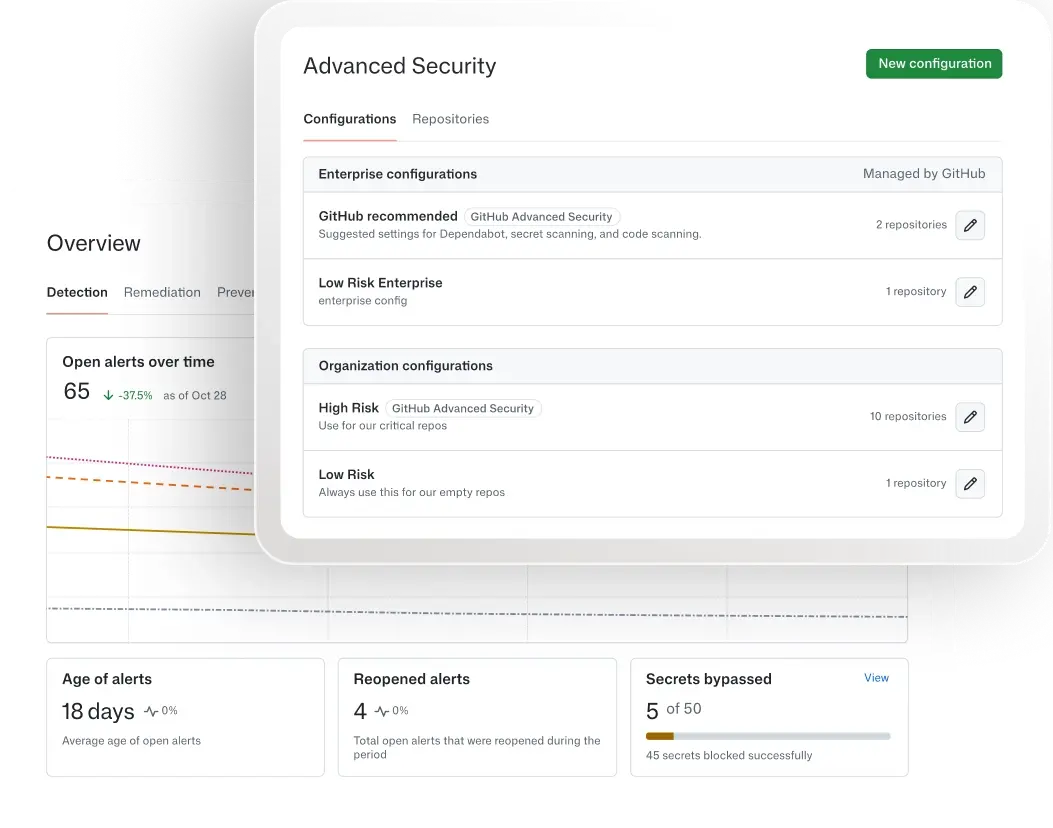
Task: Edit the High Risk configuration
Action: 970,417
